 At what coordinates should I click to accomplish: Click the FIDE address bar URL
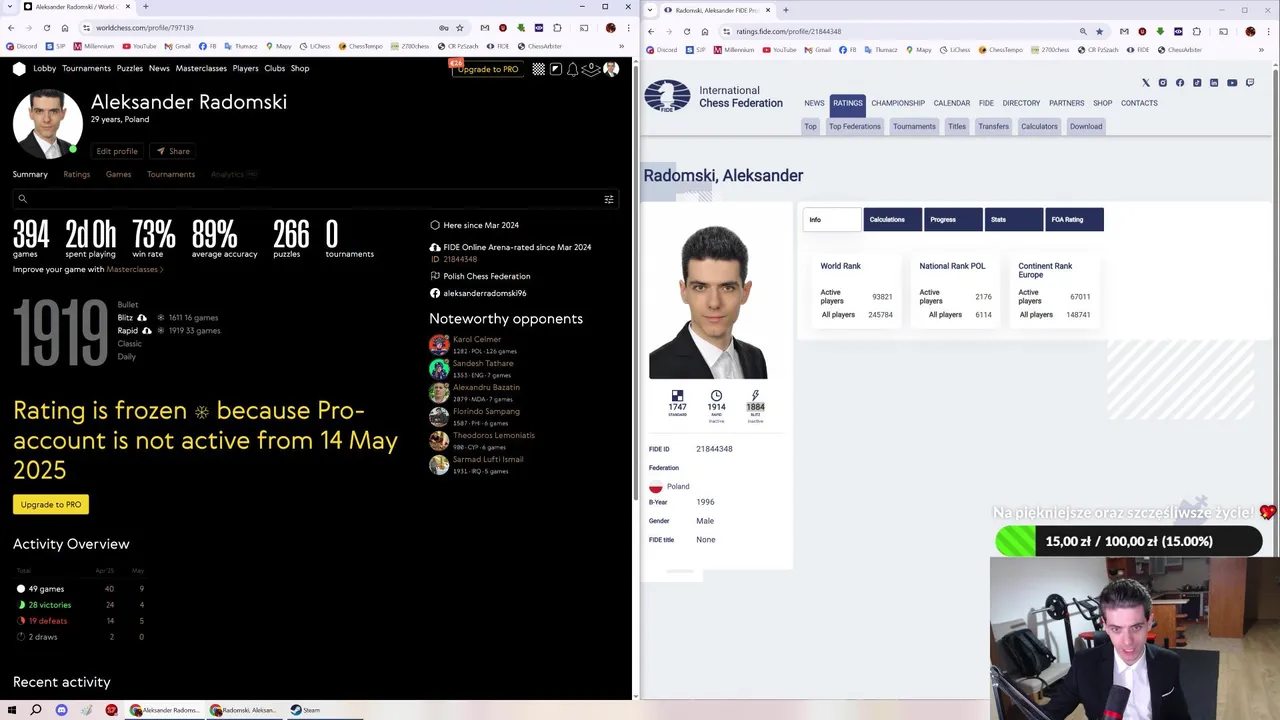point(789,31)
